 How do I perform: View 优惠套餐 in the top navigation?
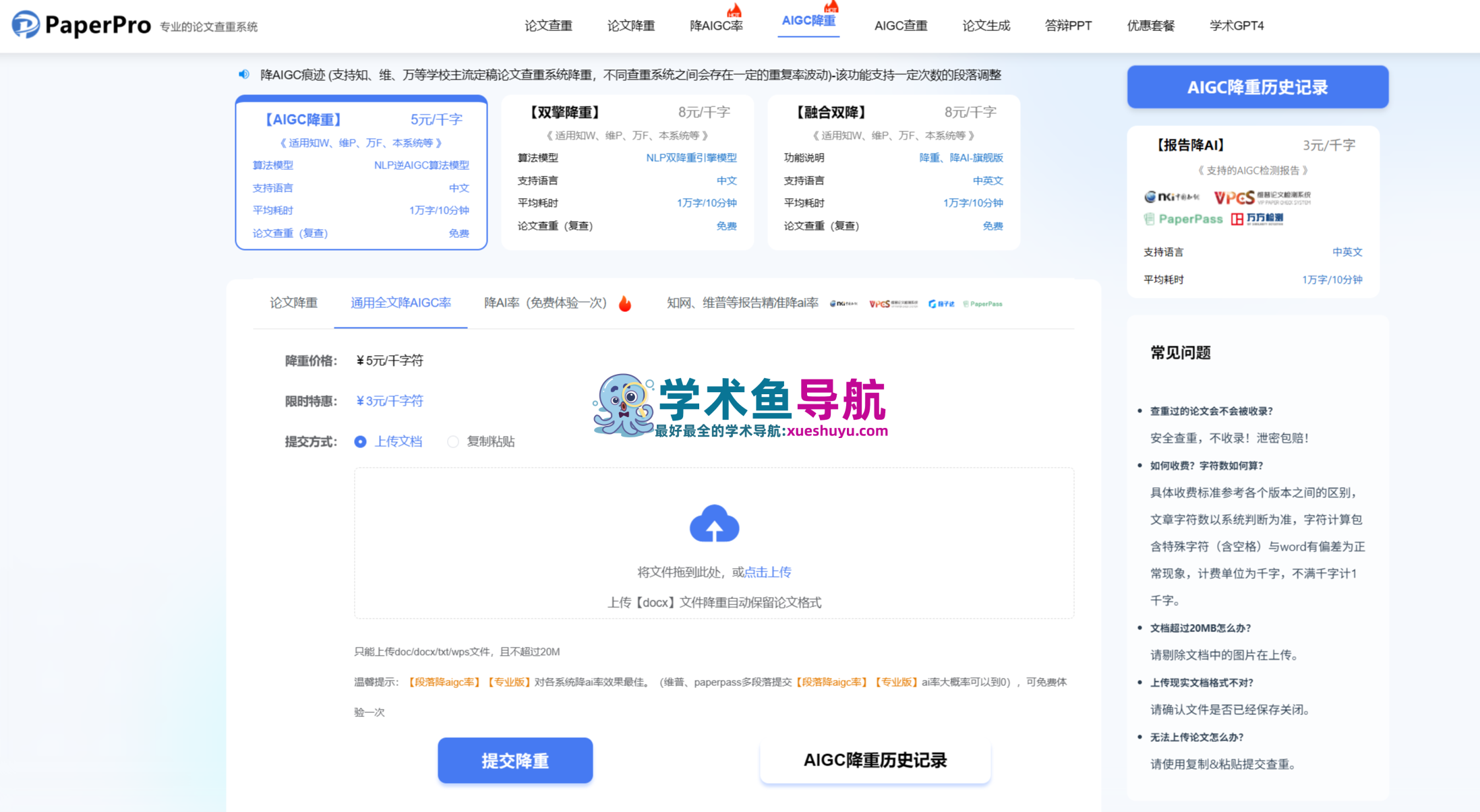pos(1151,26)
